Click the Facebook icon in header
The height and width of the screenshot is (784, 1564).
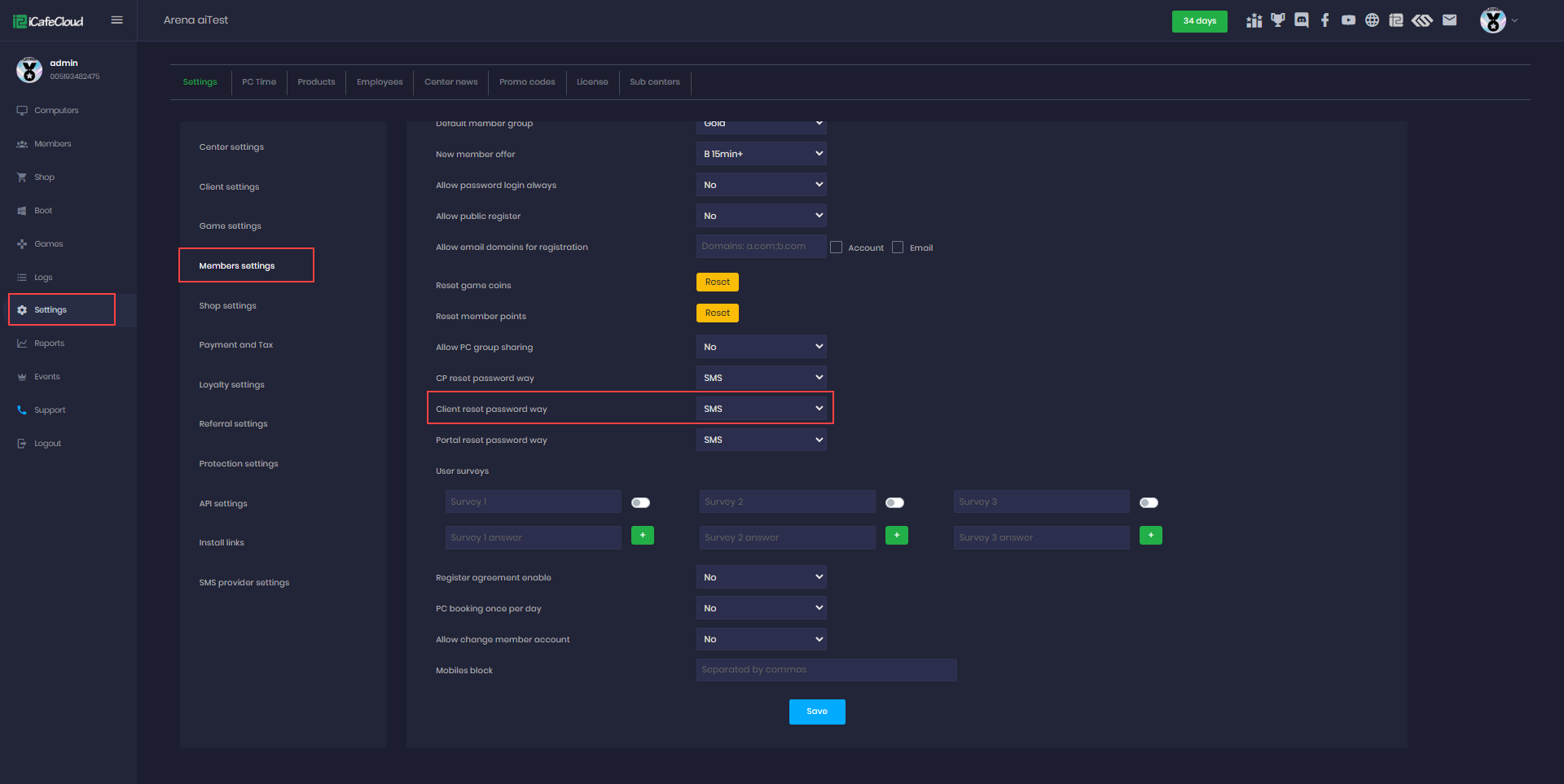[1325, 20]
